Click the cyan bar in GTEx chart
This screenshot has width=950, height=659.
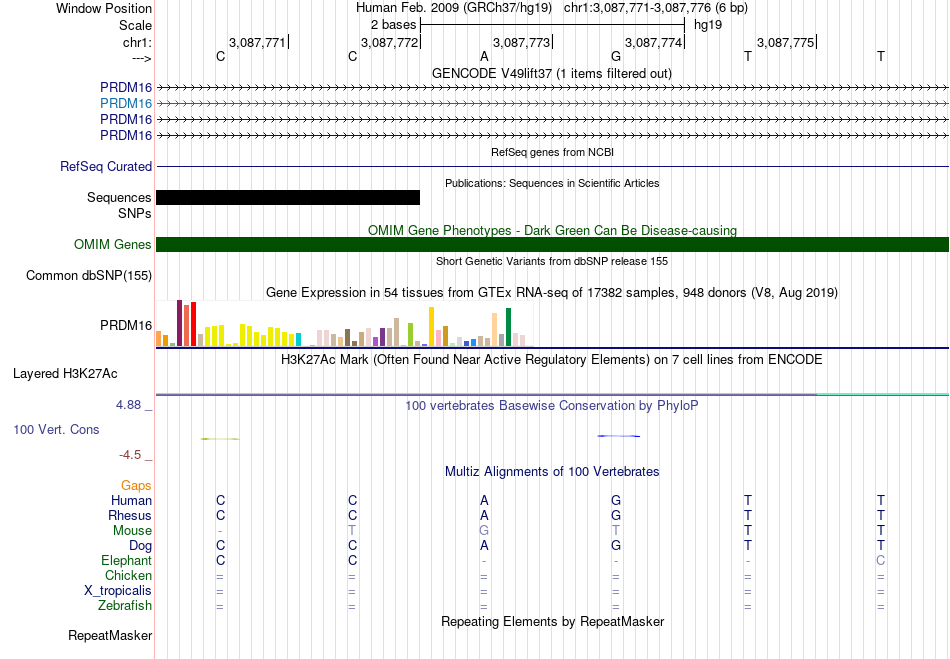pos(299,339)
